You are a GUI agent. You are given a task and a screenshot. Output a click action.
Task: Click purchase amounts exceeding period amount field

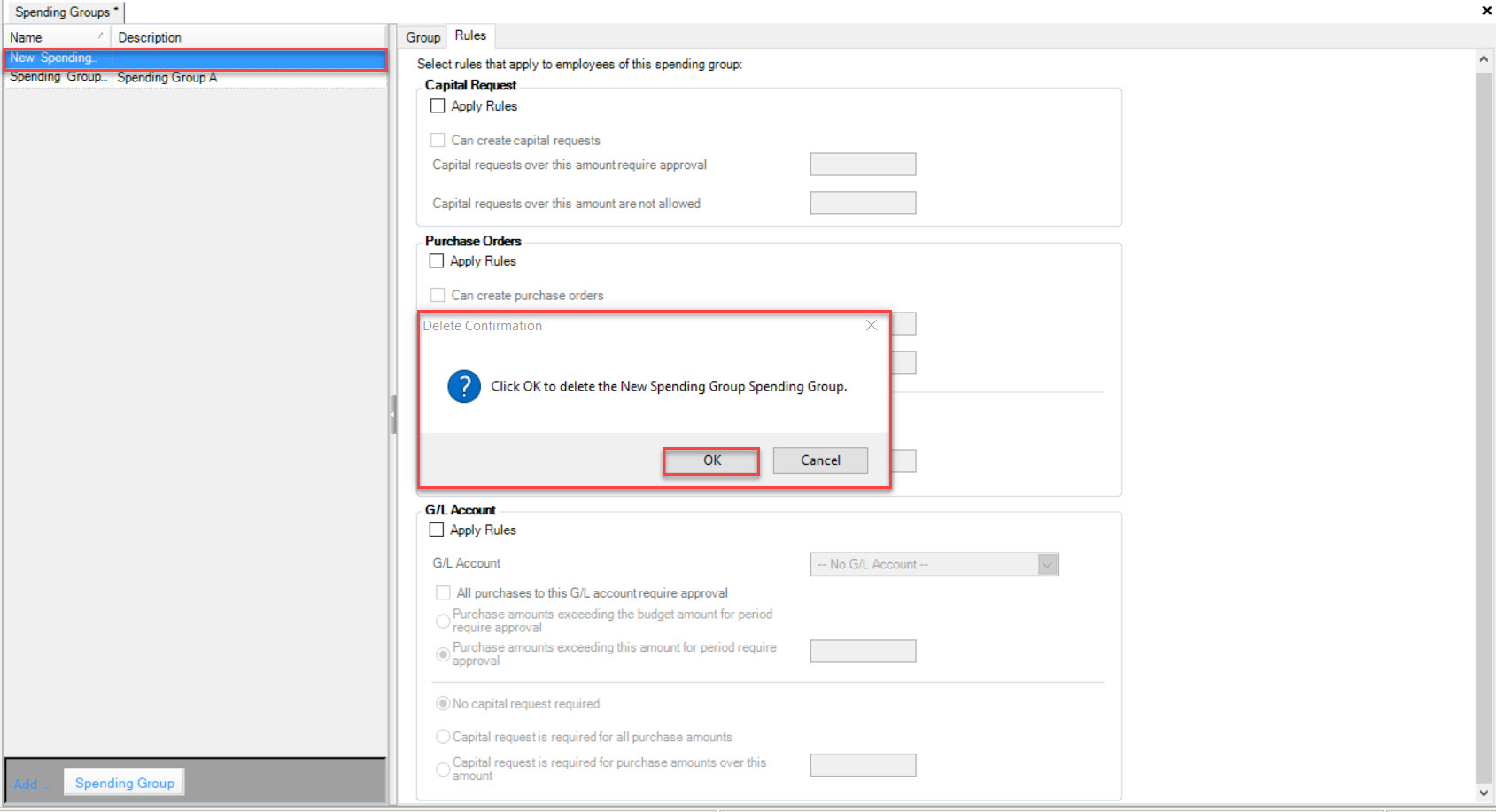(863, 652)
